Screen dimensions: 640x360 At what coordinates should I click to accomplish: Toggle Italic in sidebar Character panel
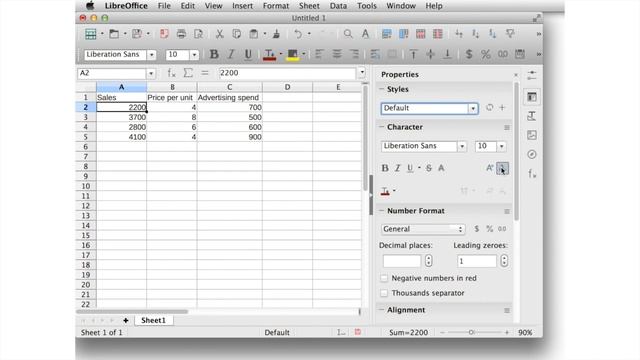point(397,168)
